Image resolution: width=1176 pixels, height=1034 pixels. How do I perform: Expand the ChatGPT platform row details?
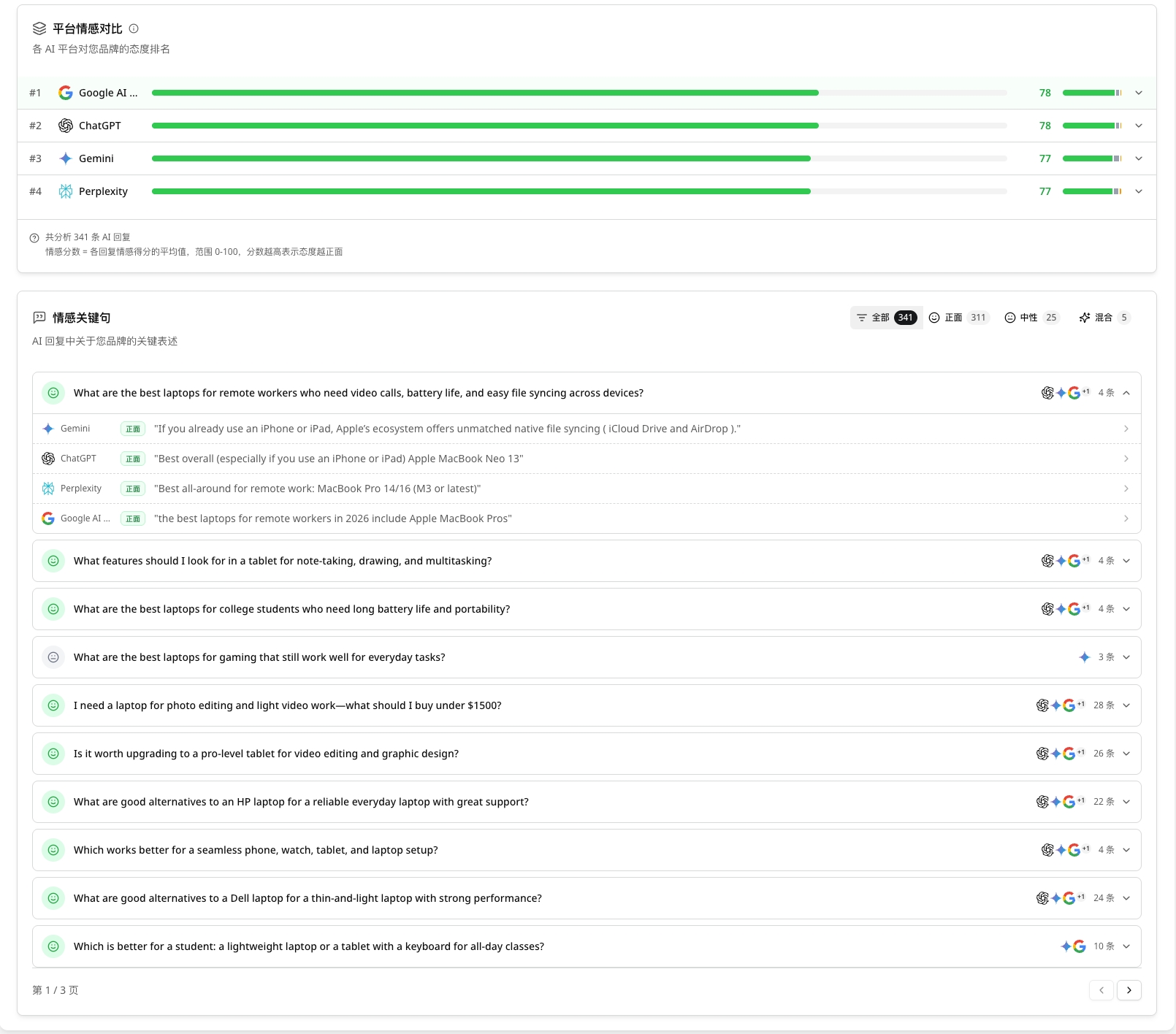[1139, 126]
